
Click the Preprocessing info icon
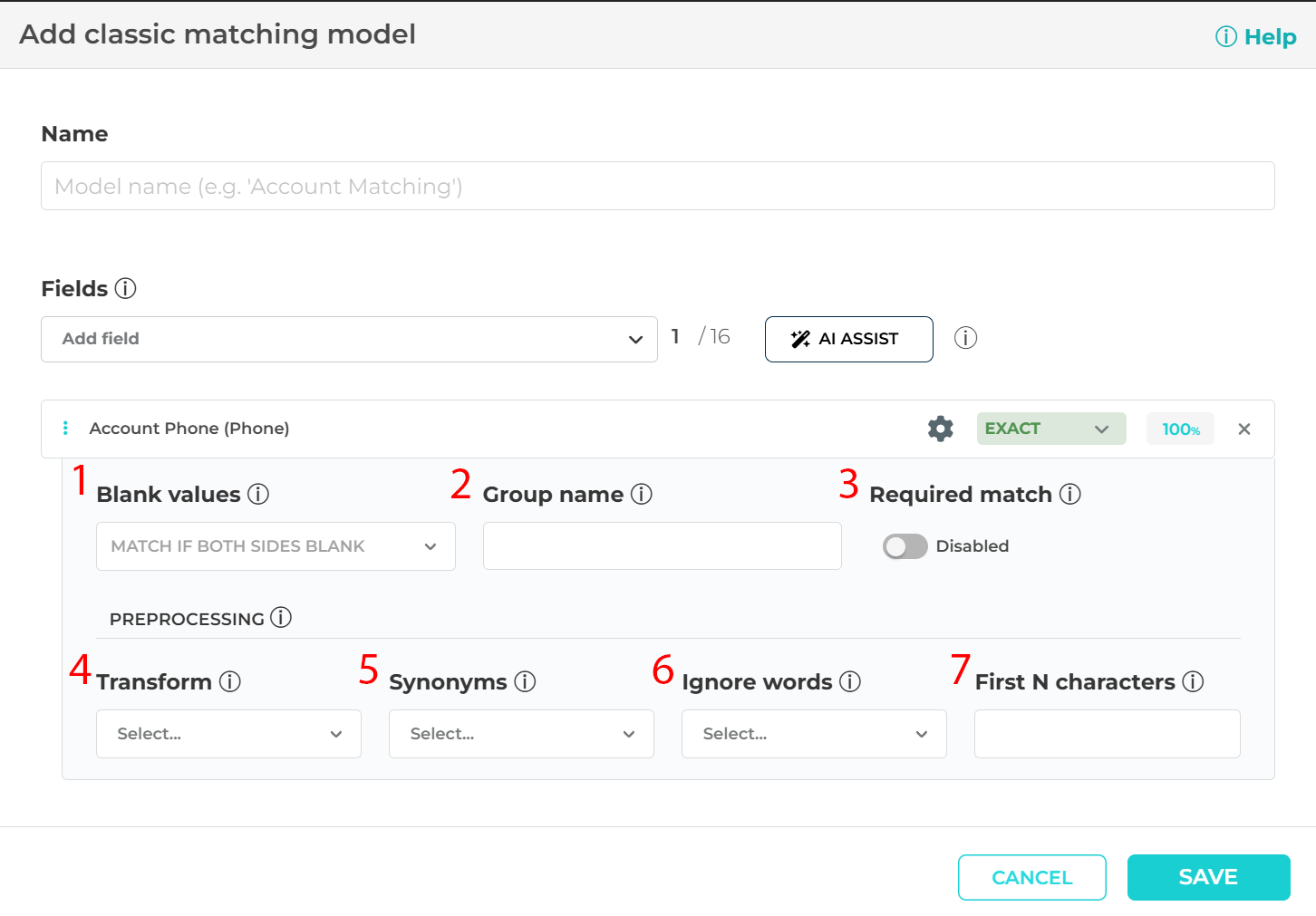click(281, 618)
